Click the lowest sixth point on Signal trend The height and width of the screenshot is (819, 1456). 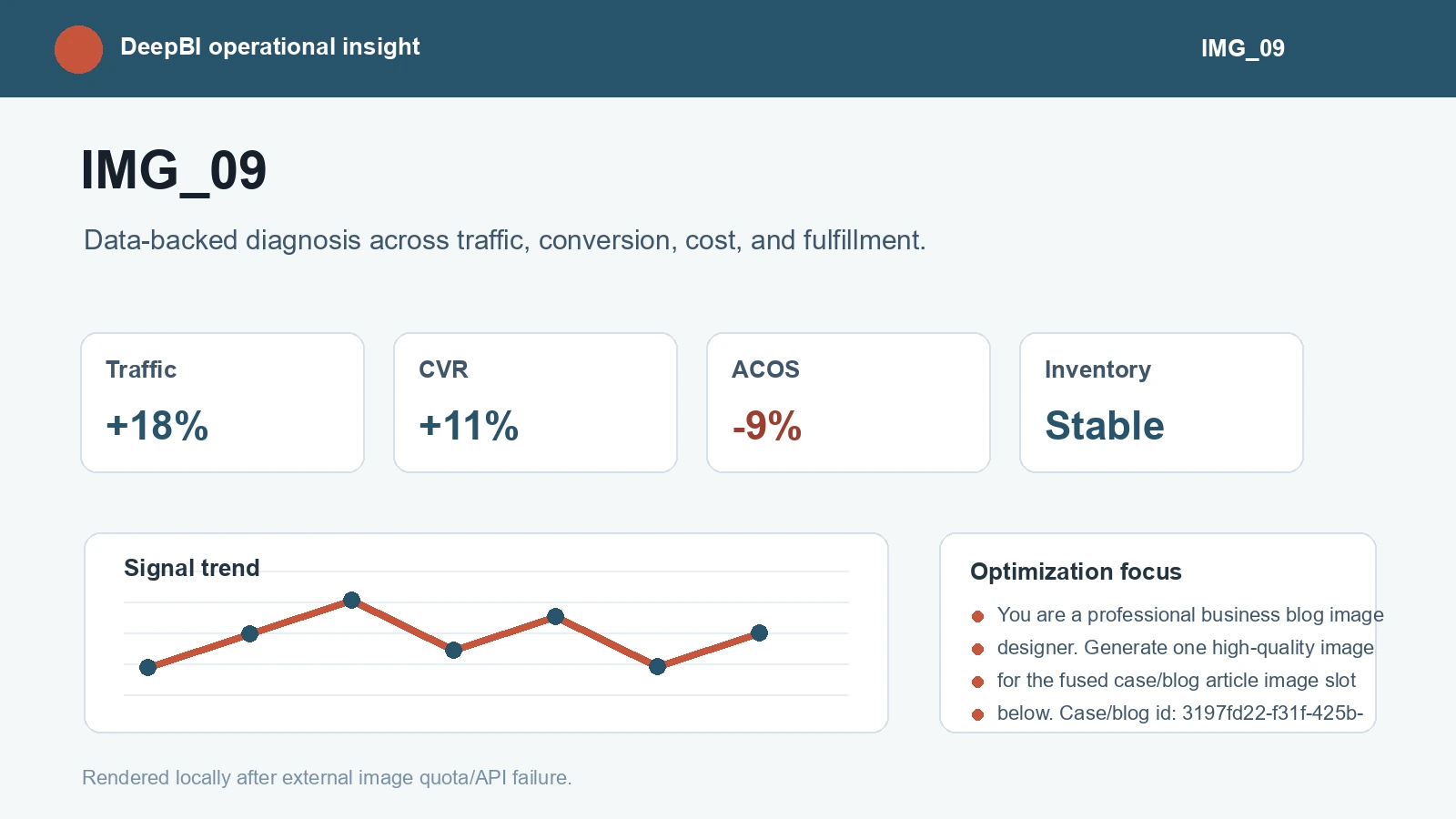point(658,666)
